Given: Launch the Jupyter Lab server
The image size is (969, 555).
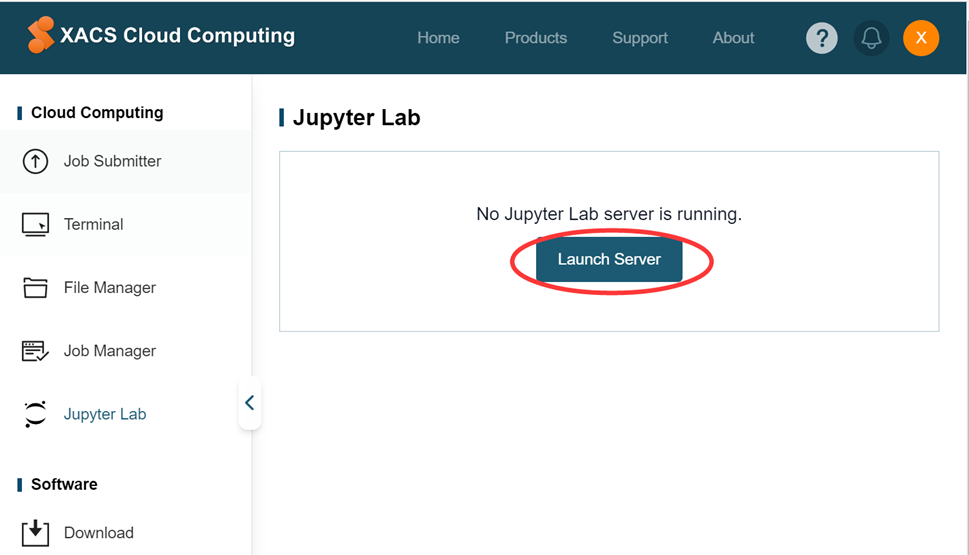Looking at the screenshot, I should (609, 260).
